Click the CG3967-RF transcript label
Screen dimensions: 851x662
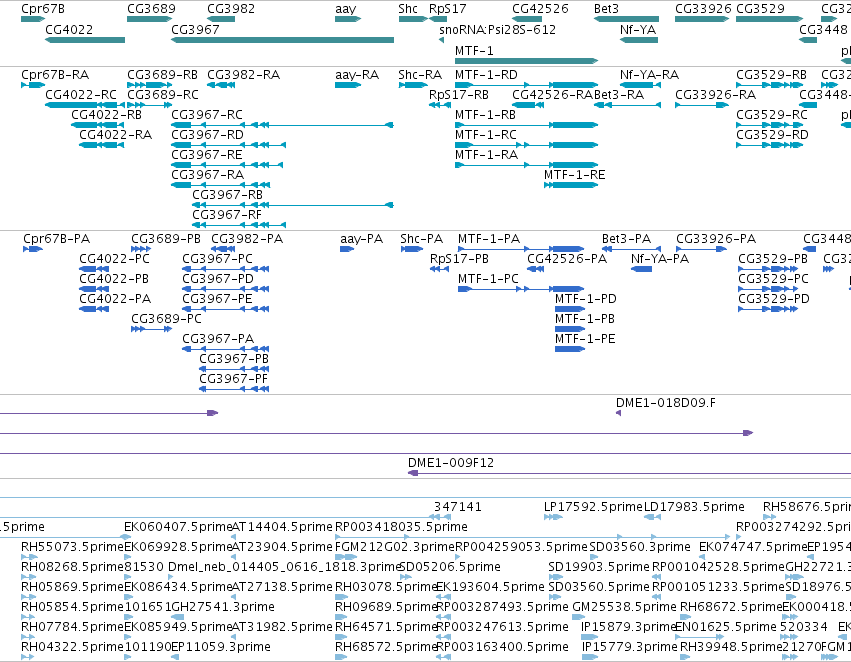(x=227, y=214)
